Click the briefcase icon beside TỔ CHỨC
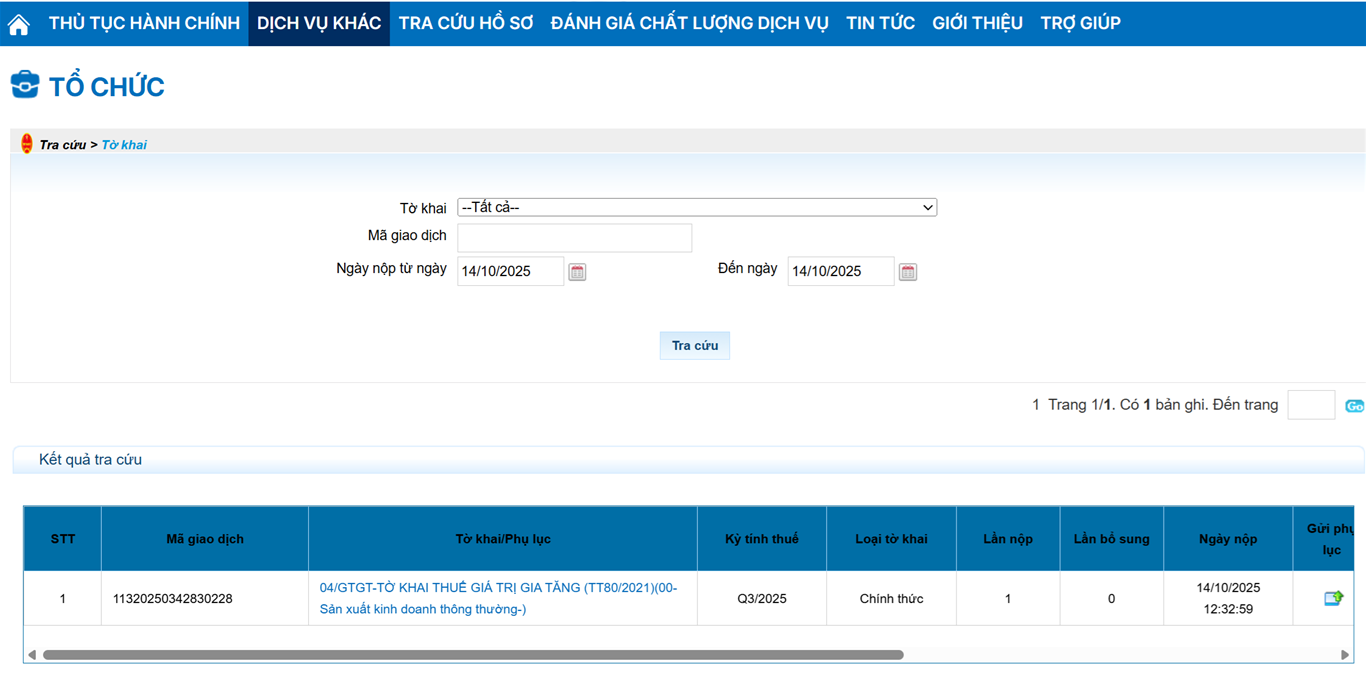This screenshot has height=673, width=1366. [x=25, y=86]
